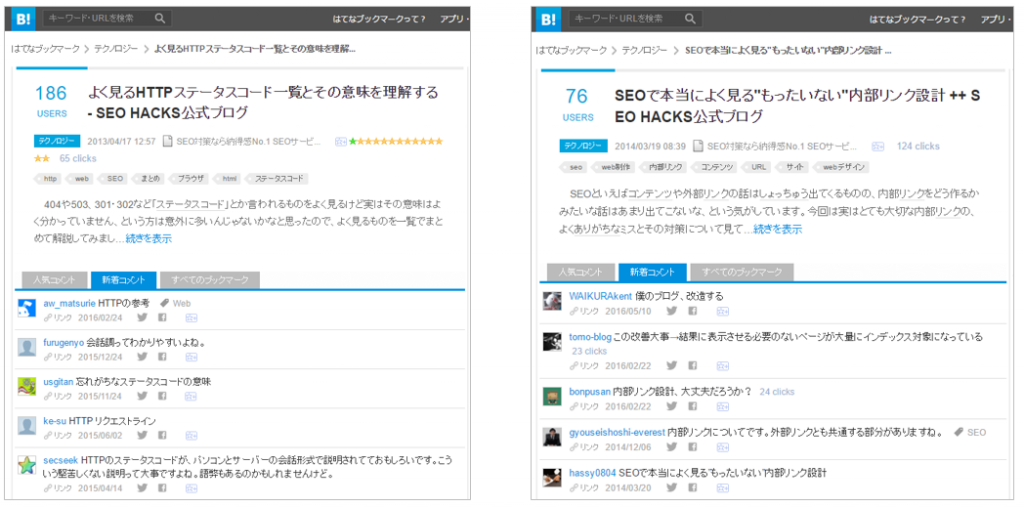Screen dimensions: 1024x507
Task: Switch to 新着コメント tab in left window
Action: pos(124,280)
